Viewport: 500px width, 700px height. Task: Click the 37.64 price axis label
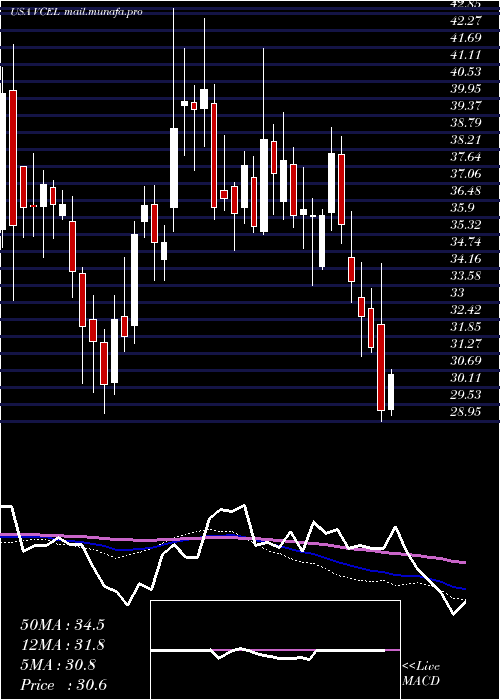coord(466,157)
